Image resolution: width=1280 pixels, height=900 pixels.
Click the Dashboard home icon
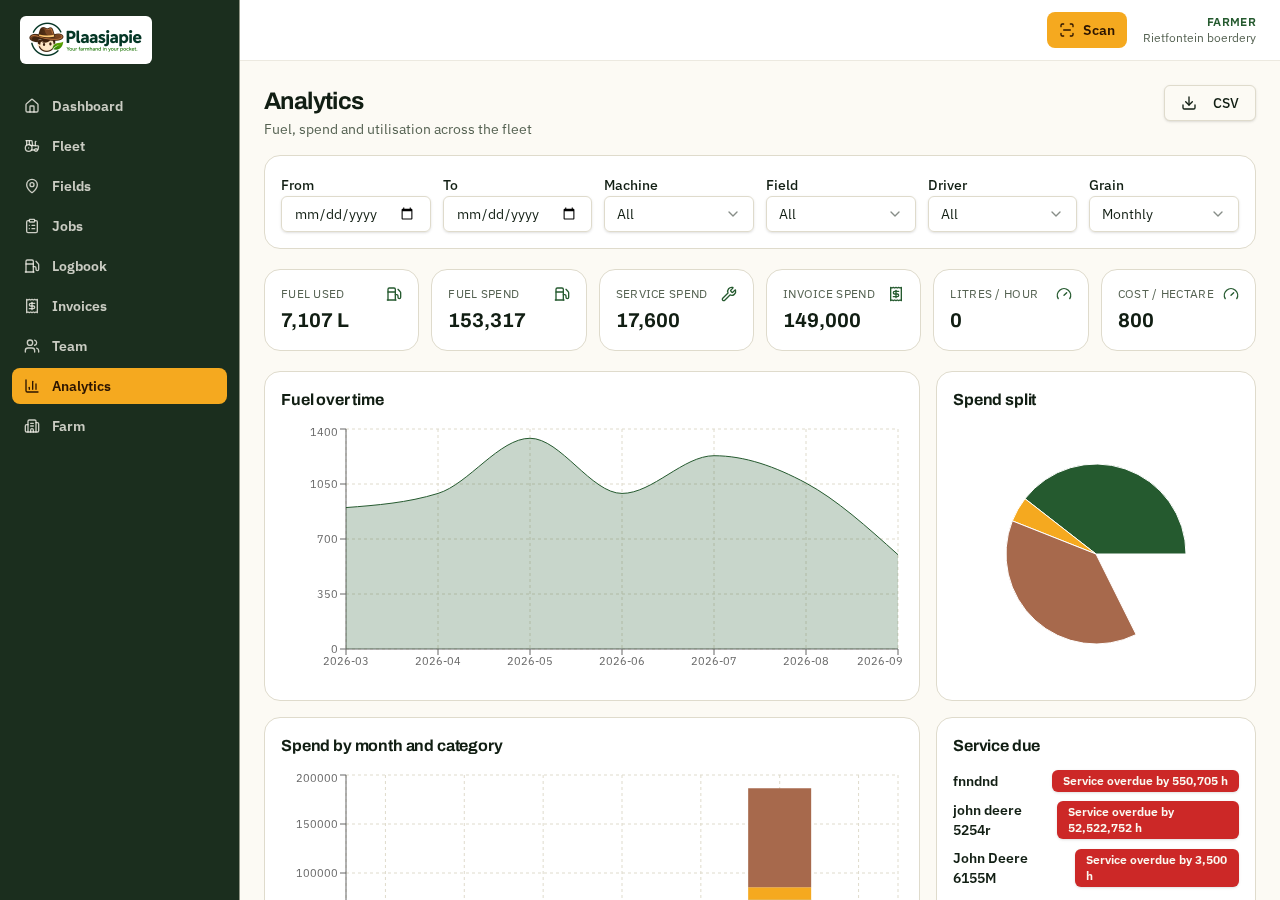(x=32, y=106)
